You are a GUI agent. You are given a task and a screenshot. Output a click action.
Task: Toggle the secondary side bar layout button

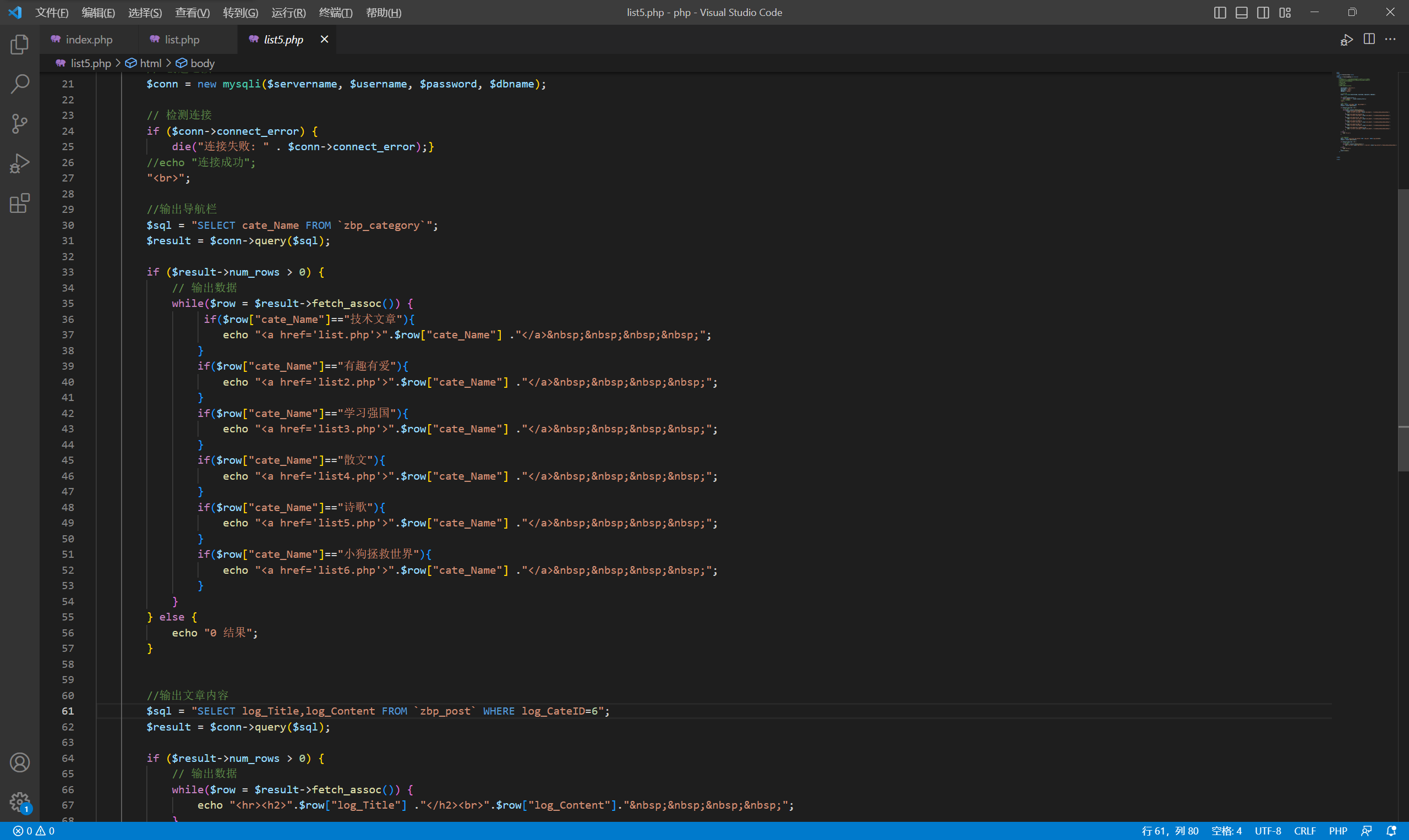pos(1263,13)
